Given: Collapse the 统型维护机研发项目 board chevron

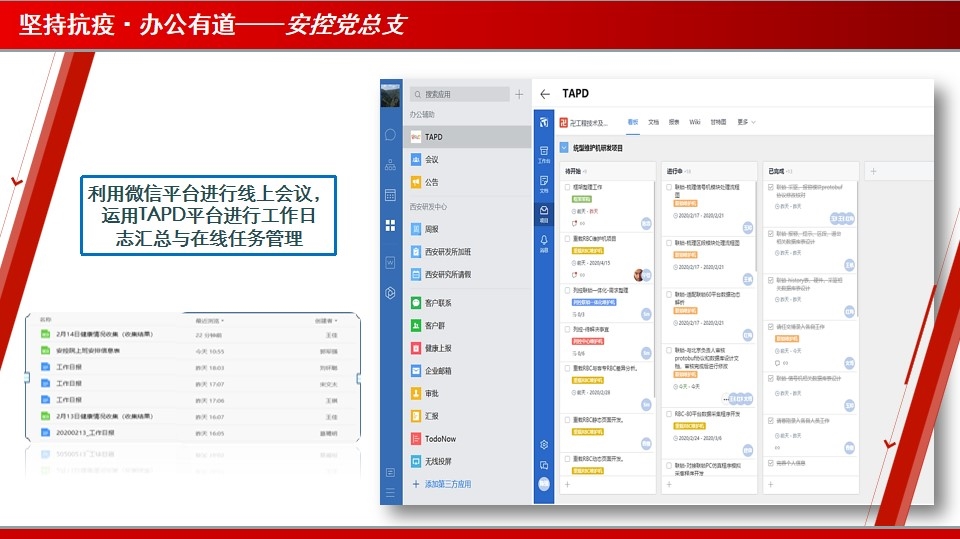Looking at the screenshot, I should point(564,148).
